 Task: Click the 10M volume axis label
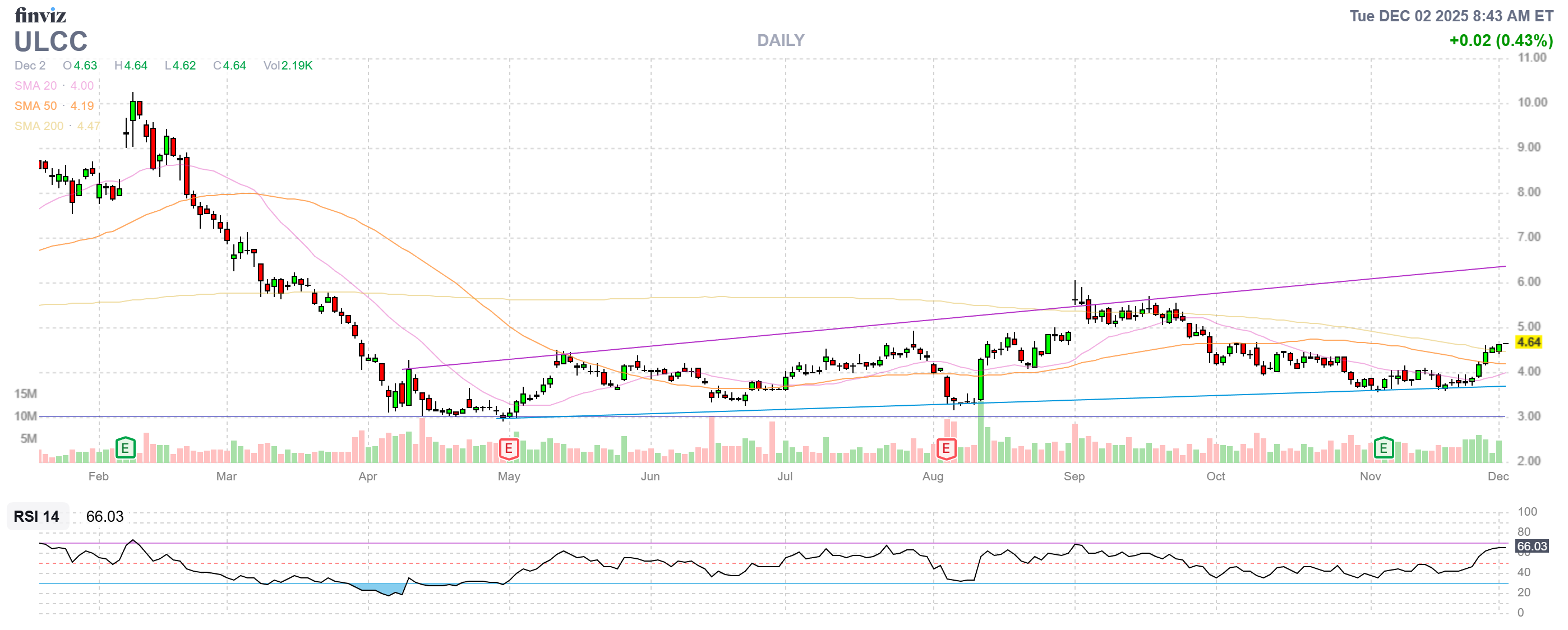[26, 416]
